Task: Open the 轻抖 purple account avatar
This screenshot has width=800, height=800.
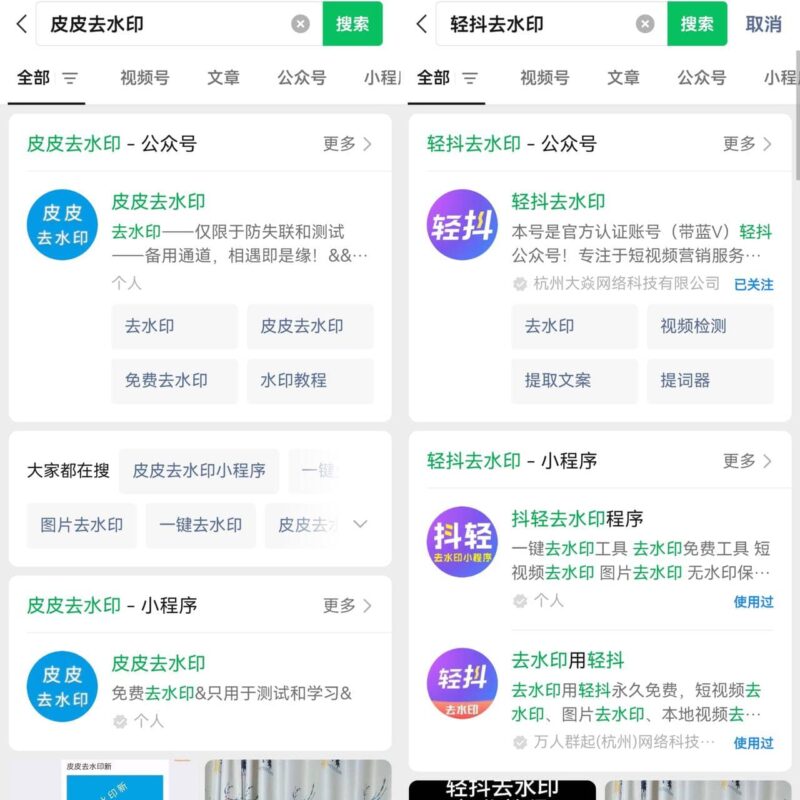Action: pos(462,226)
